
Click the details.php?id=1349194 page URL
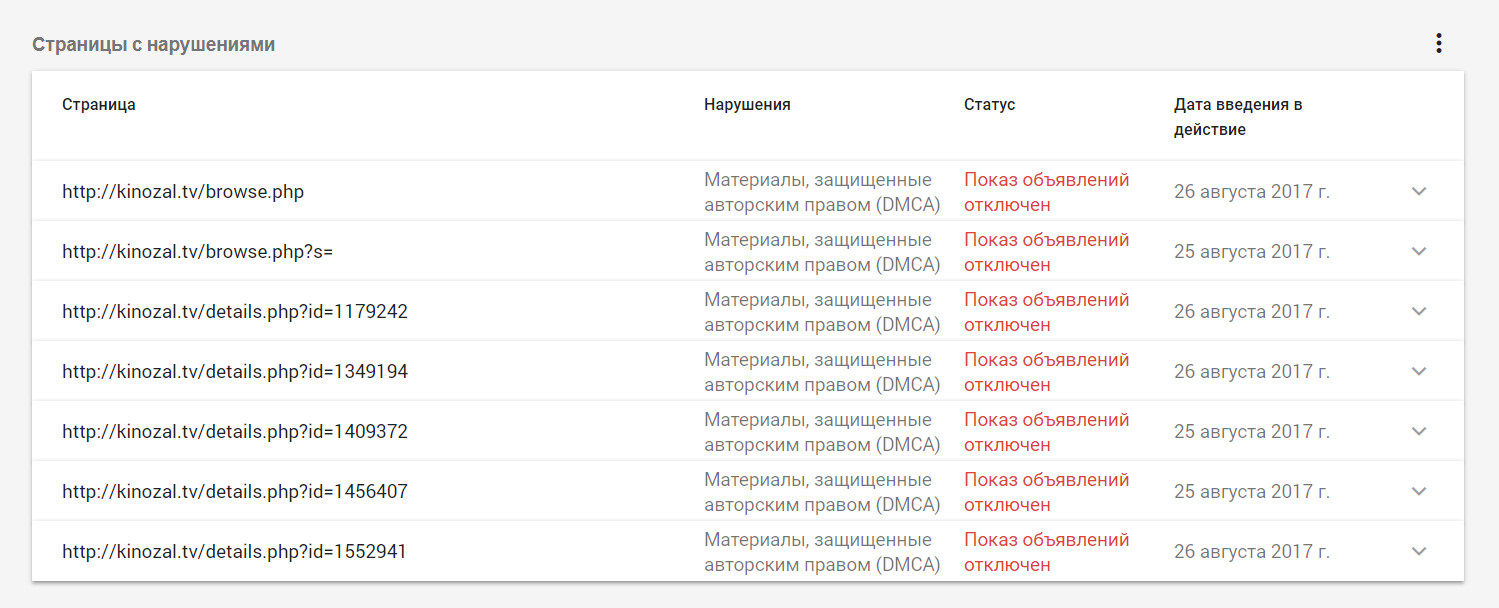pyautogui.click(x=235, y=372)
